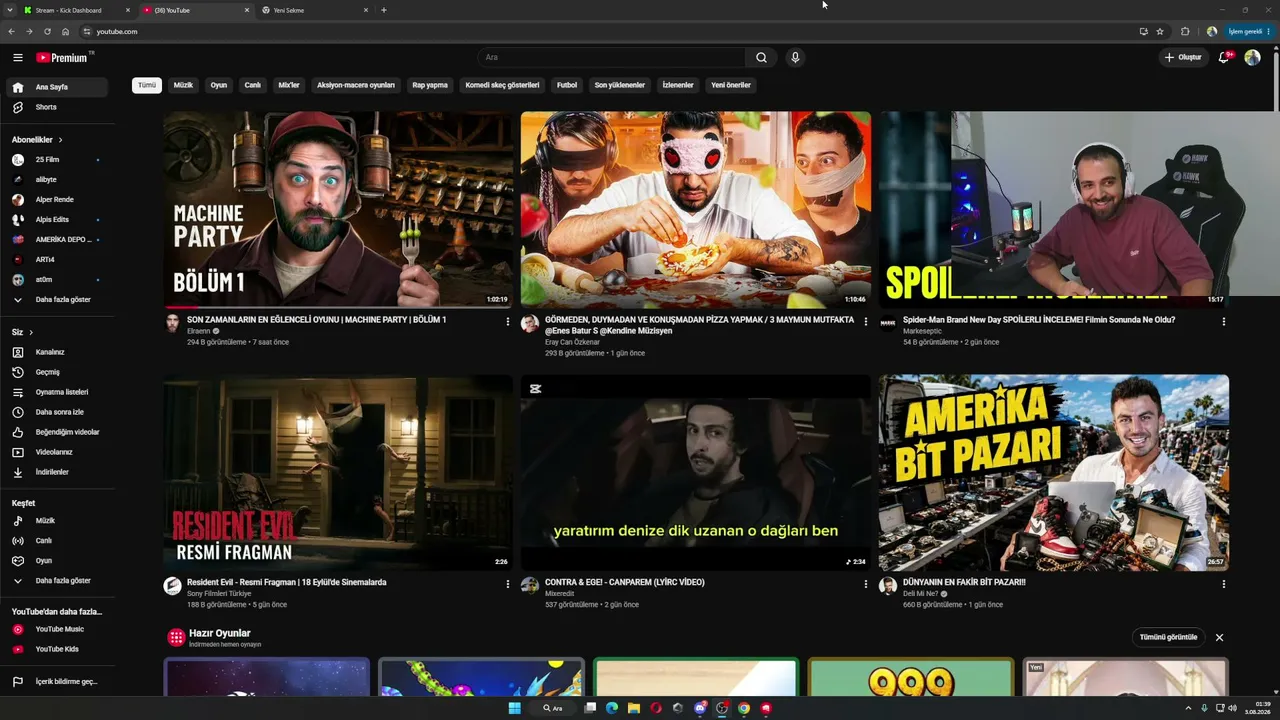Expand Daha fazla göster under Keşfet
This screenshot has height=720, width=1280.
(x=56, y=581)
